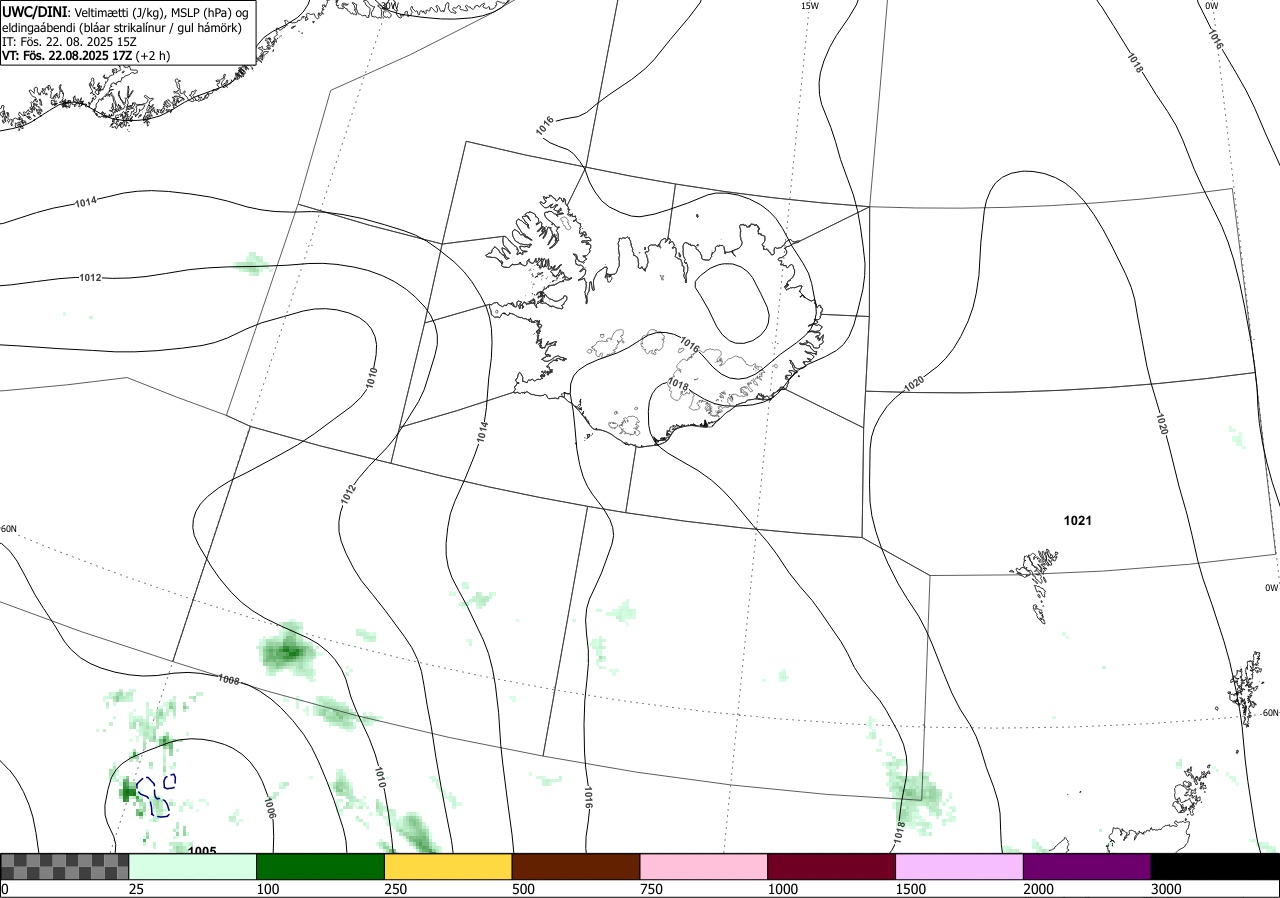
Task: Click the closed isobar oval inside eastern Iceland
Action: 732,302
